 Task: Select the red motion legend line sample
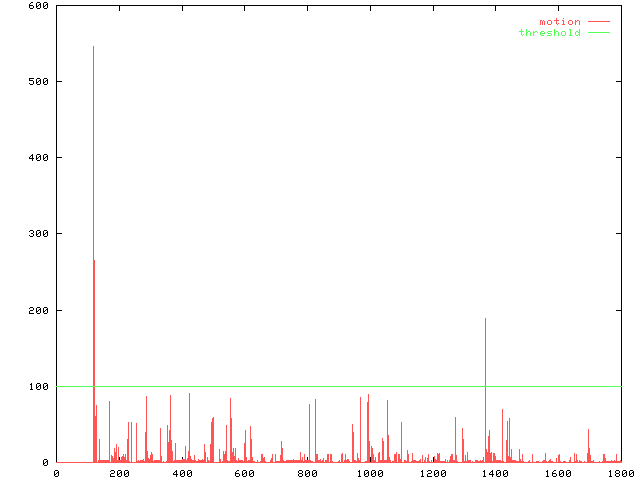click(598, 21)
